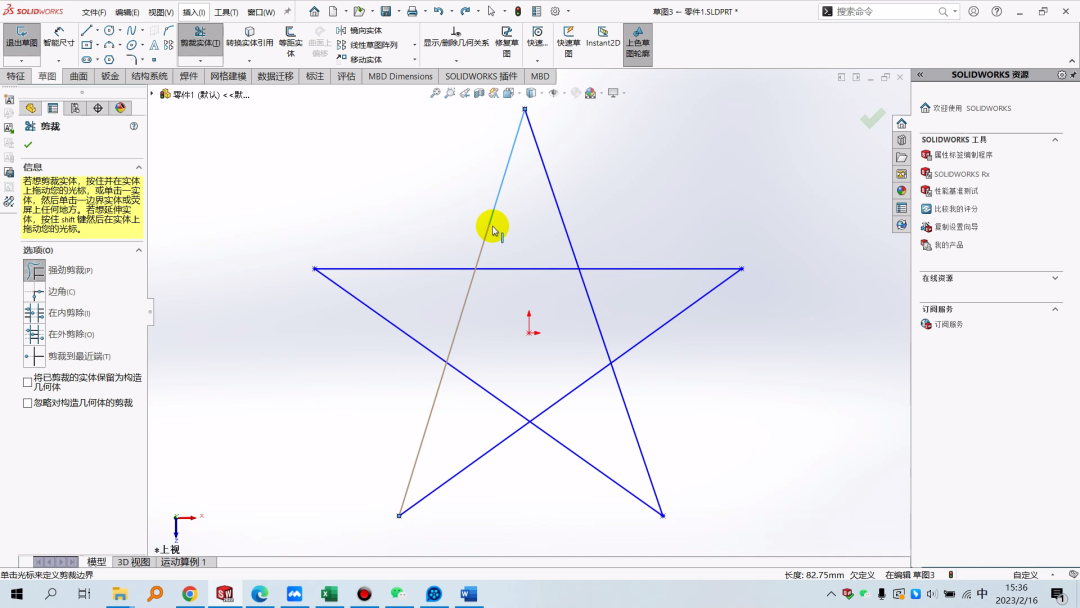The image size is (1080, 608).
Task: Select the 剪裁实体 Trim Entities tool
Action: (x=200, y=37)
